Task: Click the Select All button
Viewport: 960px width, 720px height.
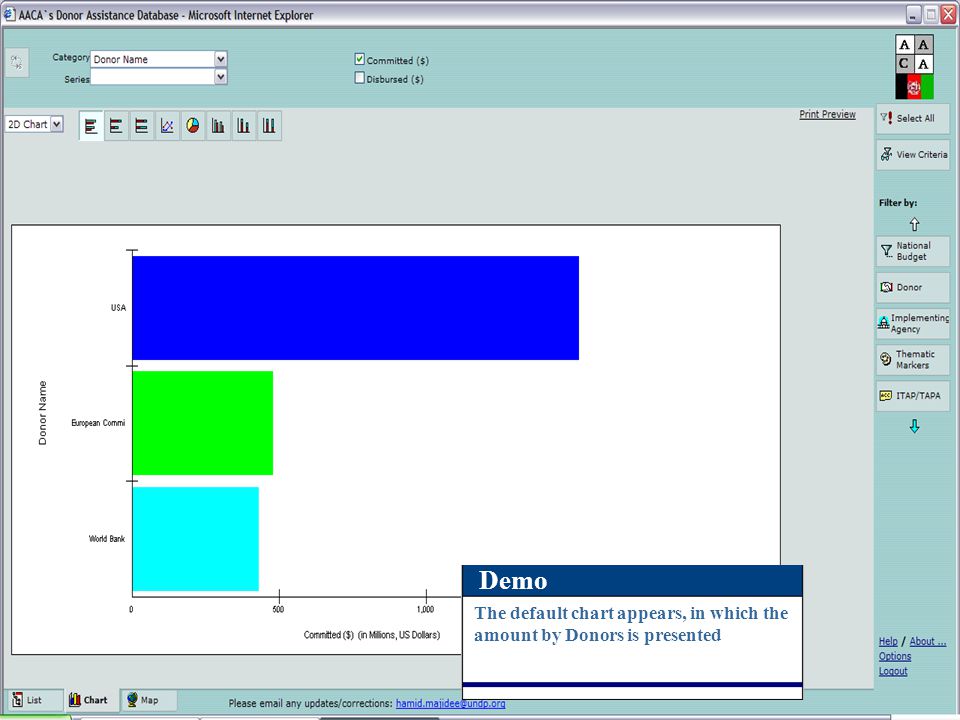Action: coord(912,118)
